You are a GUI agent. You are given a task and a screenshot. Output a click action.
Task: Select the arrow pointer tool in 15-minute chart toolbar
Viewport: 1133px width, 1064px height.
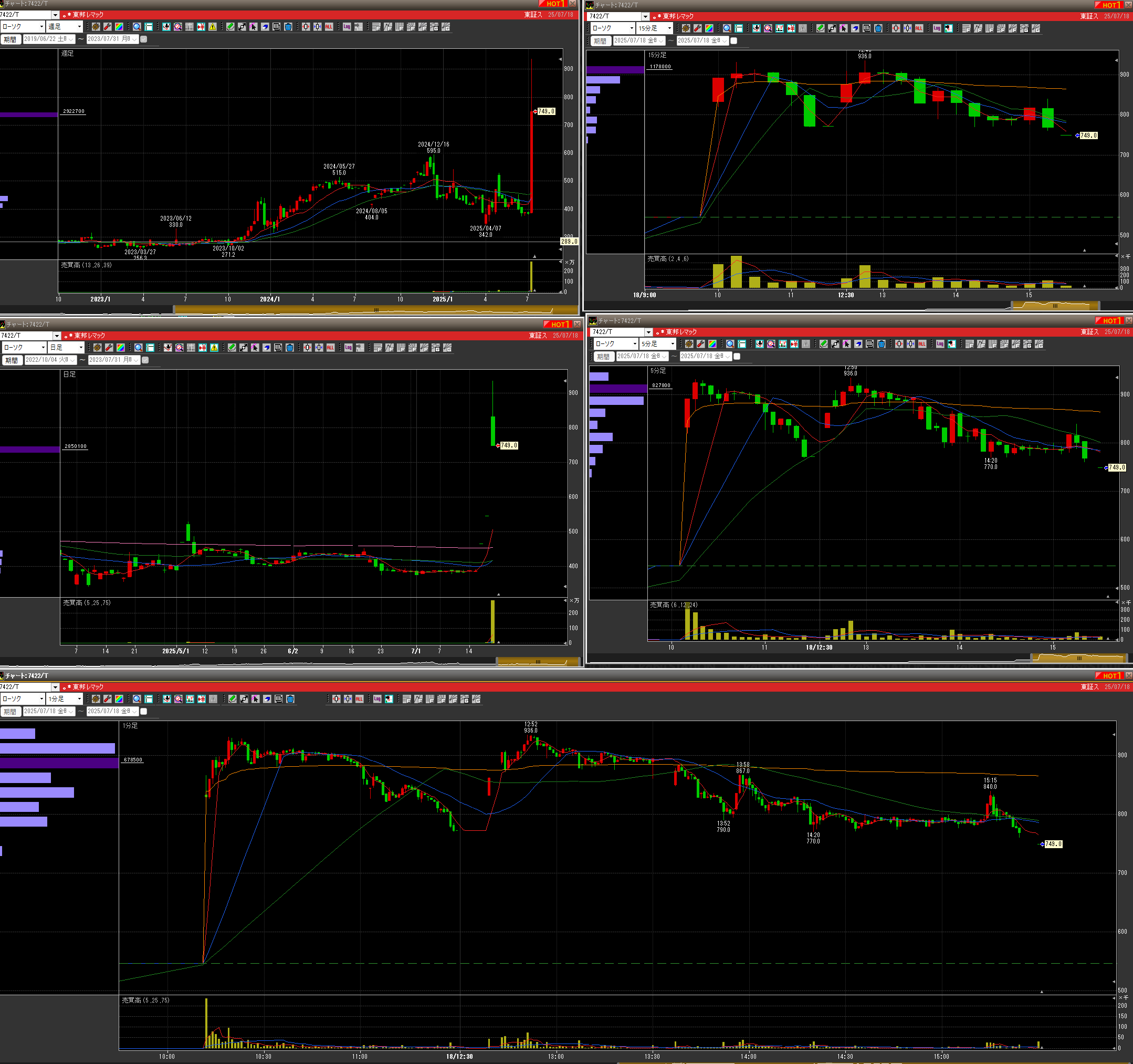(x=844, y=28)
